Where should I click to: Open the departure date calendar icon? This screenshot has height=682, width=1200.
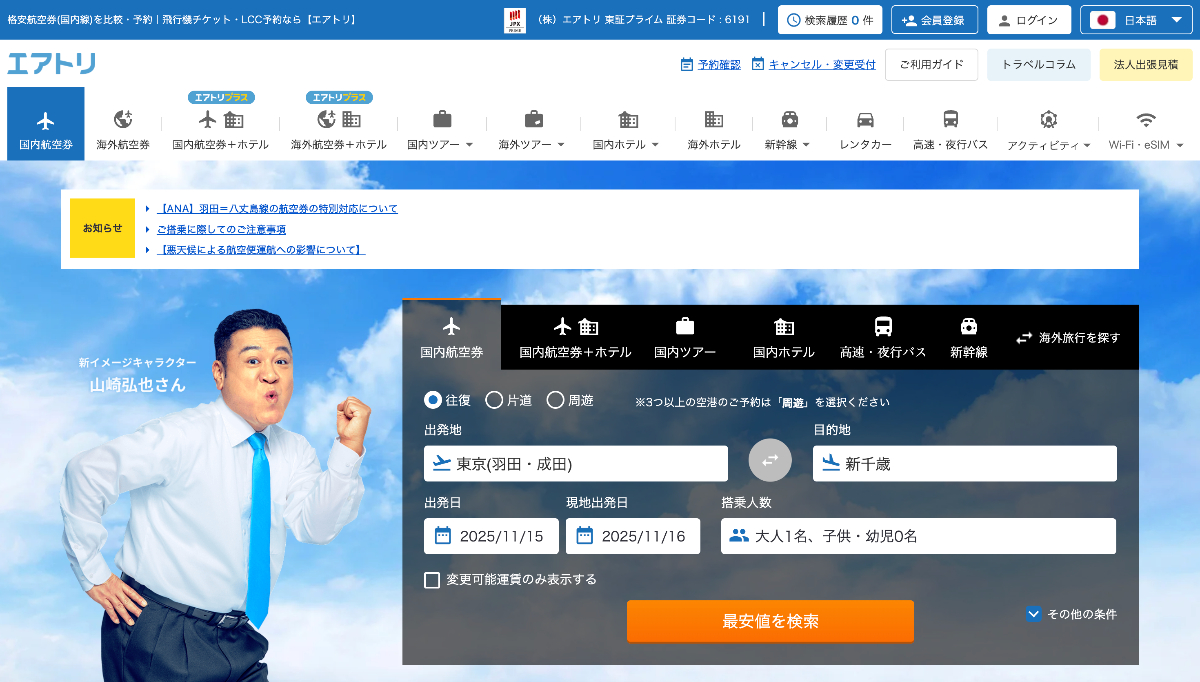click(443, 536)
